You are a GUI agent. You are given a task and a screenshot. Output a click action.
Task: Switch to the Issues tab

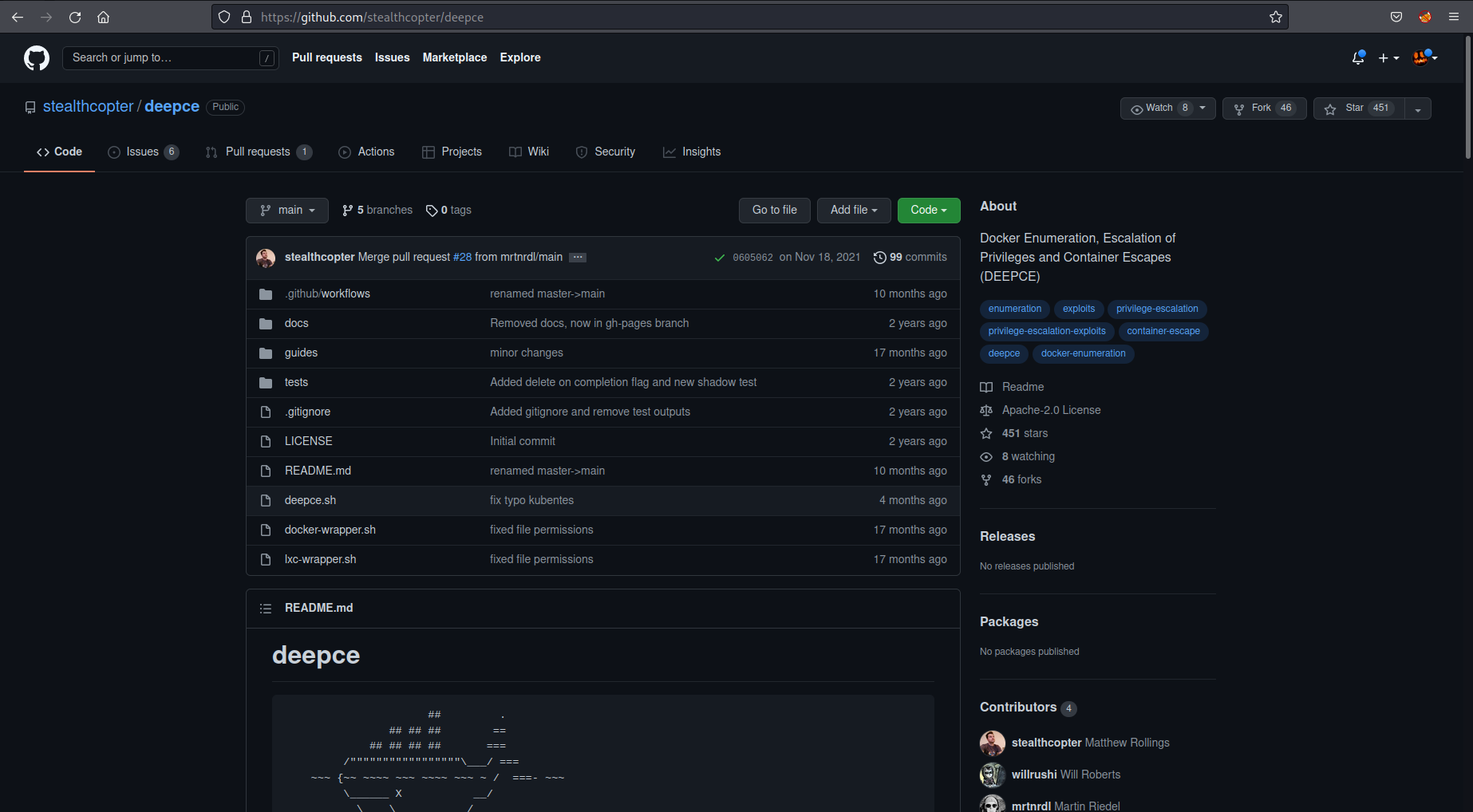(x=144, y=152)
